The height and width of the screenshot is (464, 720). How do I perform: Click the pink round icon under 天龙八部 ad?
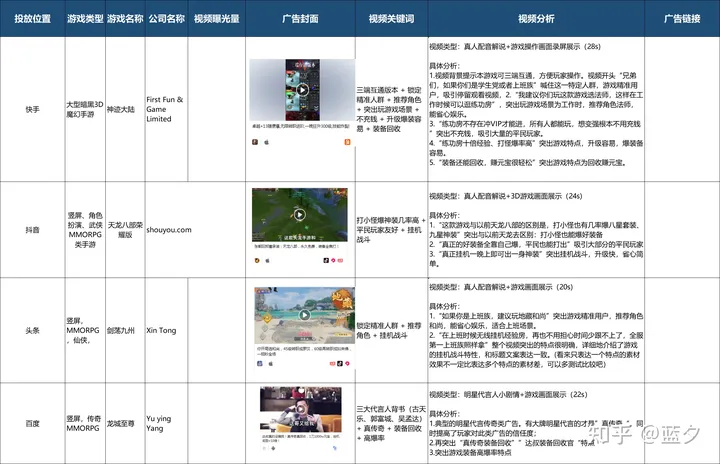333,260
